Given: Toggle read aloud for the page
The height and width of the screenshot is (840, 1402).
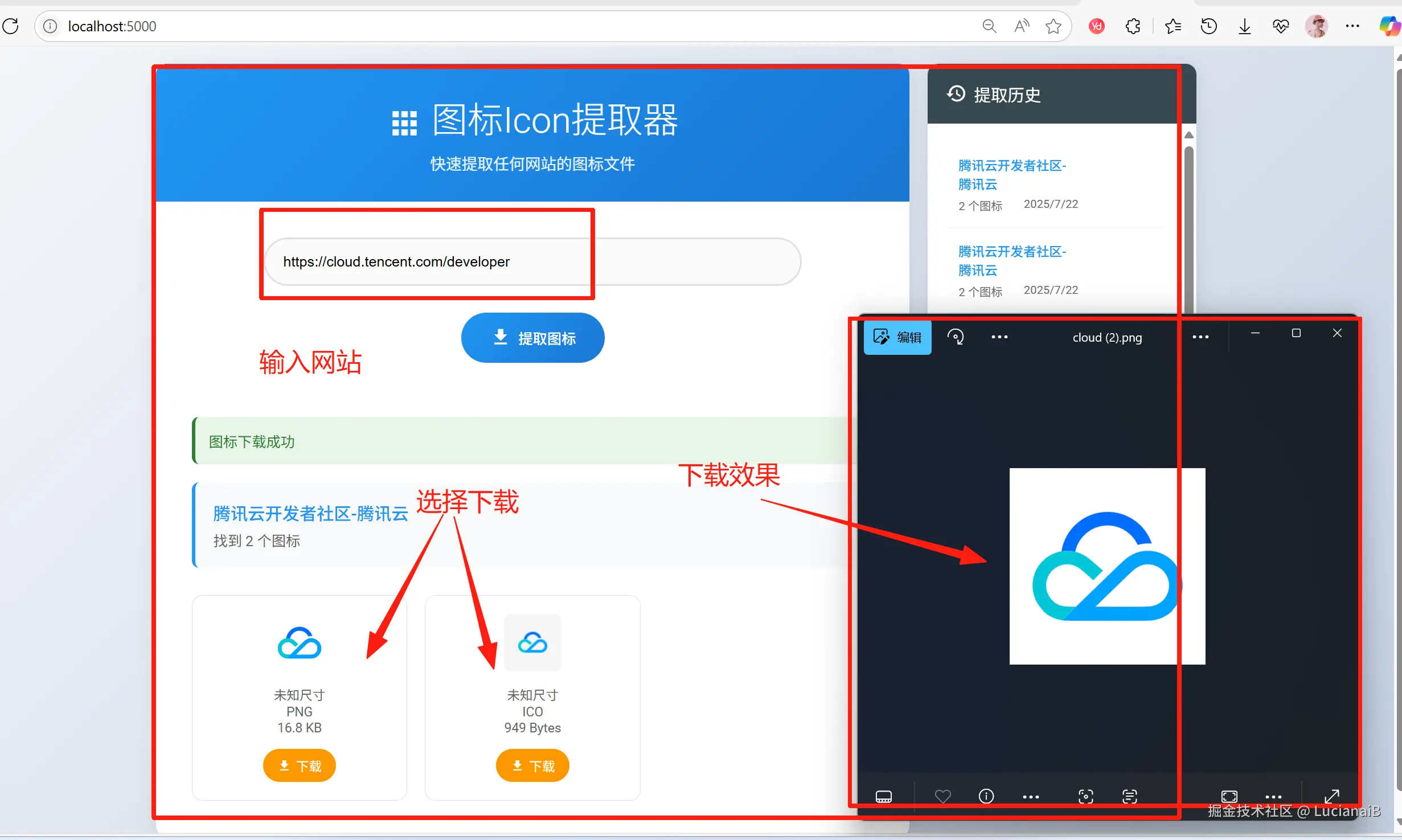Looking at the screenshot, I should click(x=1021, y=26).
